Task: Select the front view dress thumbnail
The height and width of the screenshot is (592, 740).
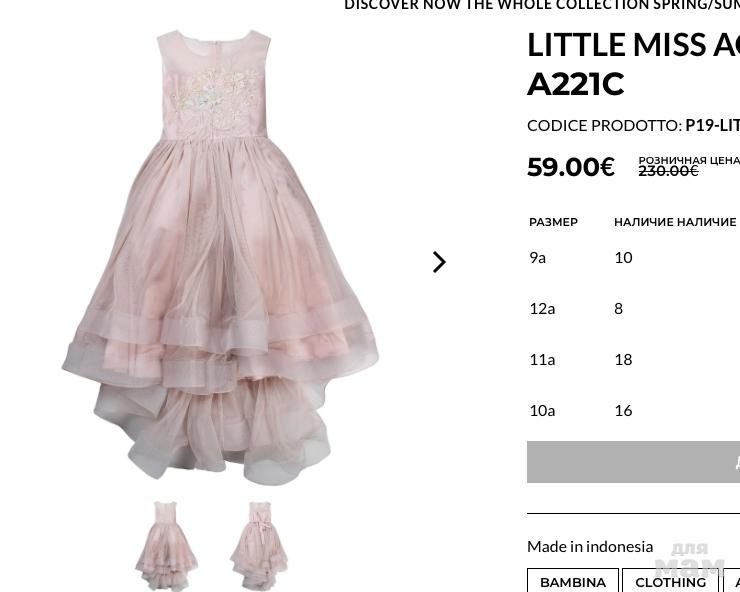Action: click(x=166, y=546)
